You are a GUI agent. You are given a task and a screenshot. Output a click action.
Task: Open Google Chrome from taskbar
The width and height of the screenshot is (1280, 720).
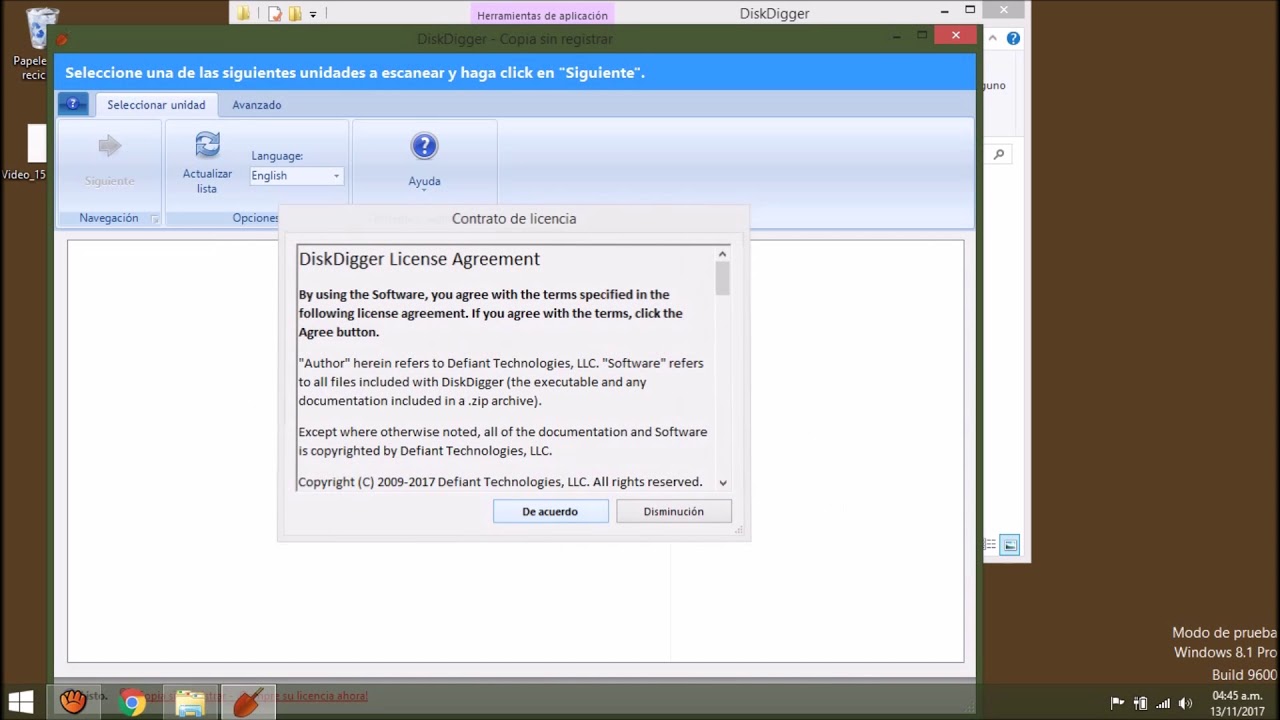coord(132,703)
